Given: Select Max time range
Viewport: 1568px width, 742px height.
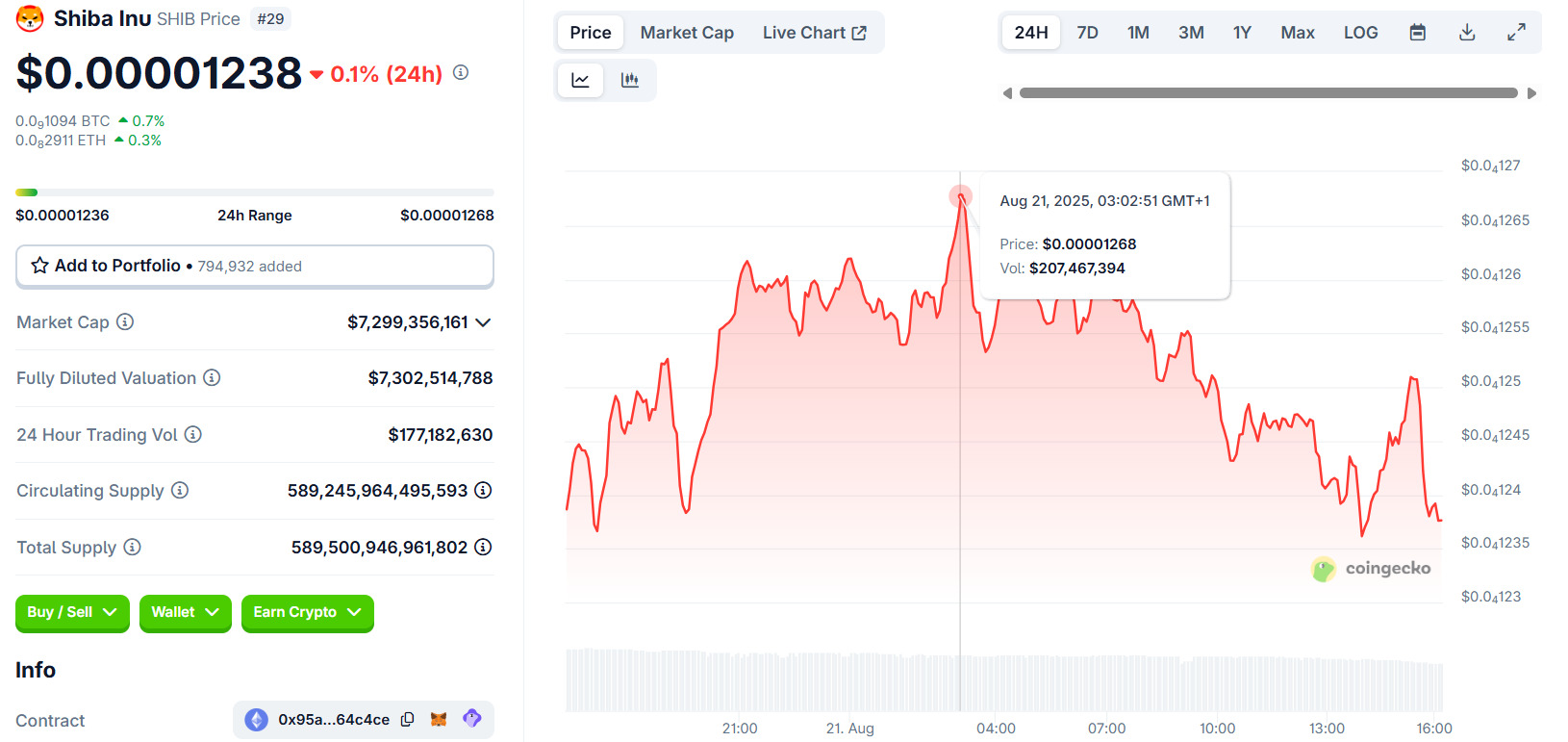Looking at the screenshot, I should pos(1297,33).
